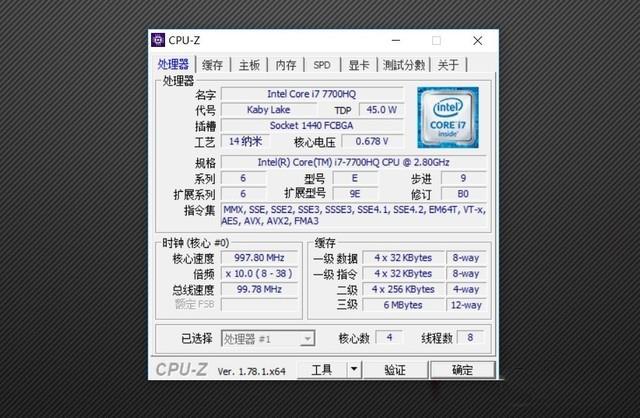Click the 14 纳米 process value
The image size is (640, 418).
point(245,141)
